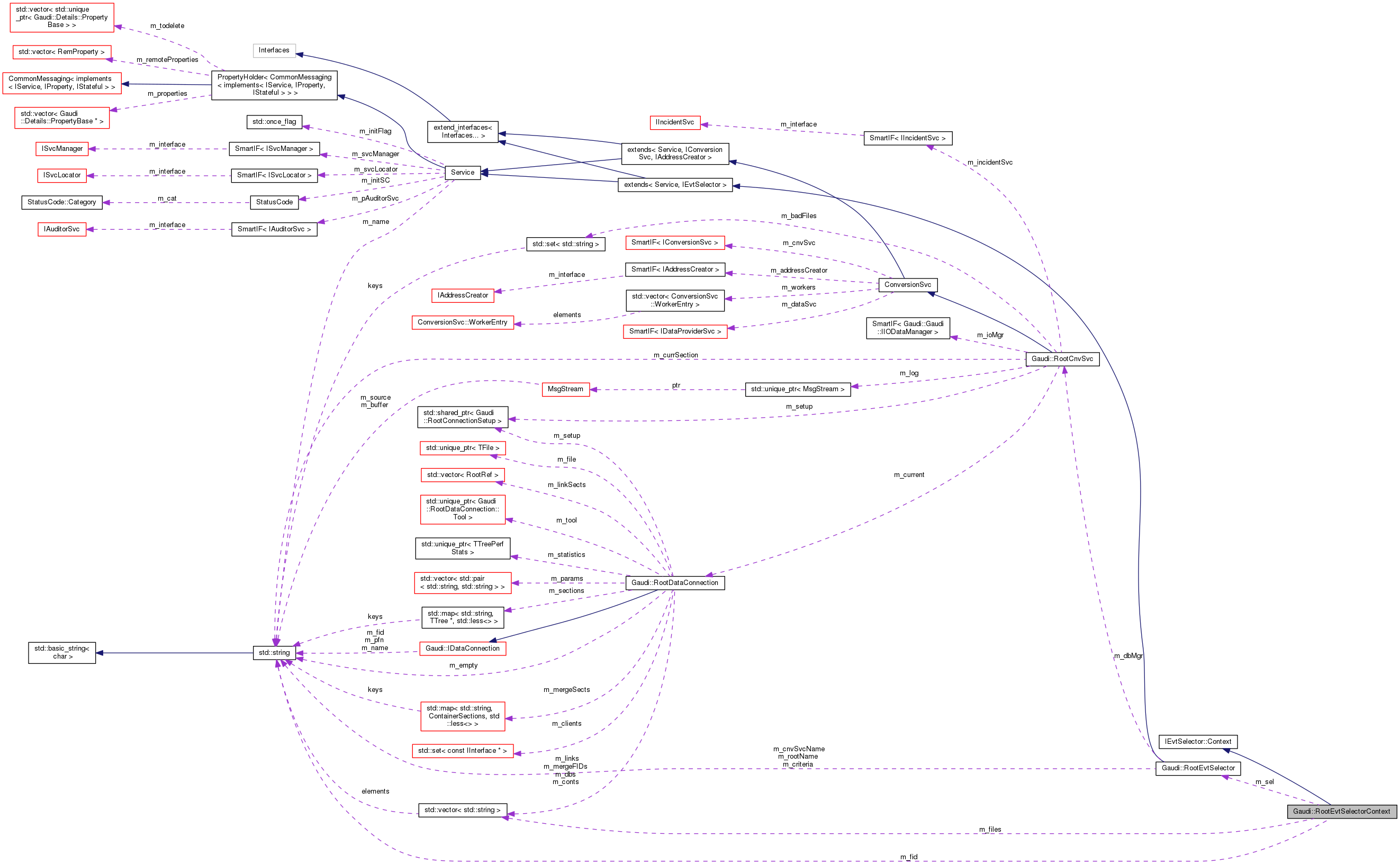Select the StatusCode node box
This screenshot has width=1400, height=864.
(274, 202)
